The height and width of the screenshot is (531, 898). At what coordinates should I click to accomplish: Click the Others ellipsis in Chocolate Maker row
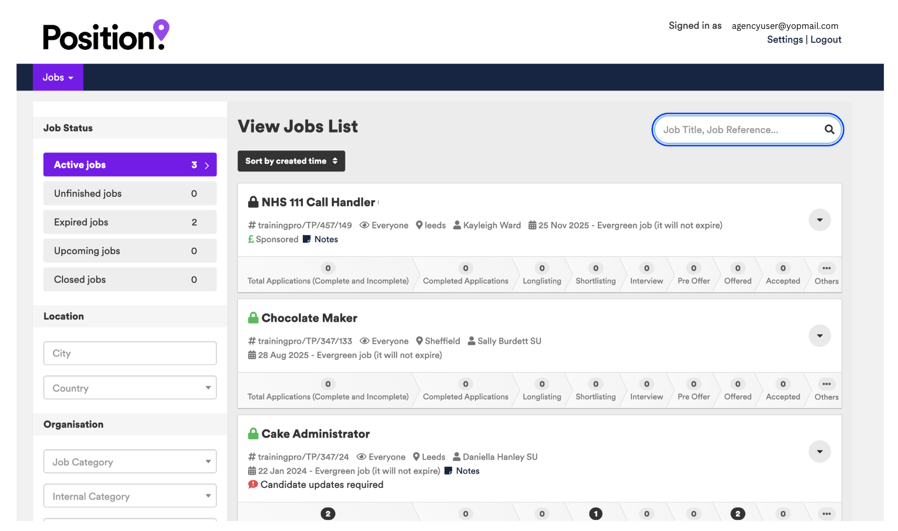[826, 384]
